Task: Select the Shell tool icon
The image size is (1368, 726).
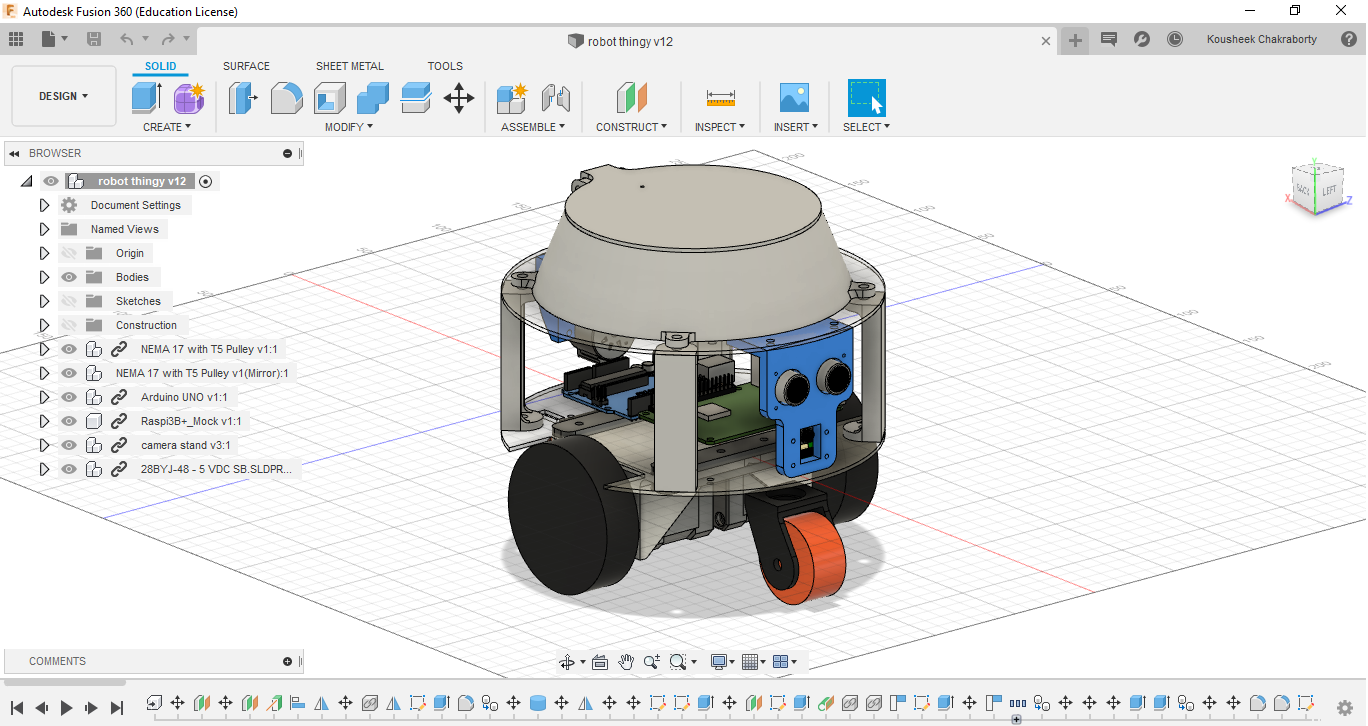Action: click(x=330, y=98)
